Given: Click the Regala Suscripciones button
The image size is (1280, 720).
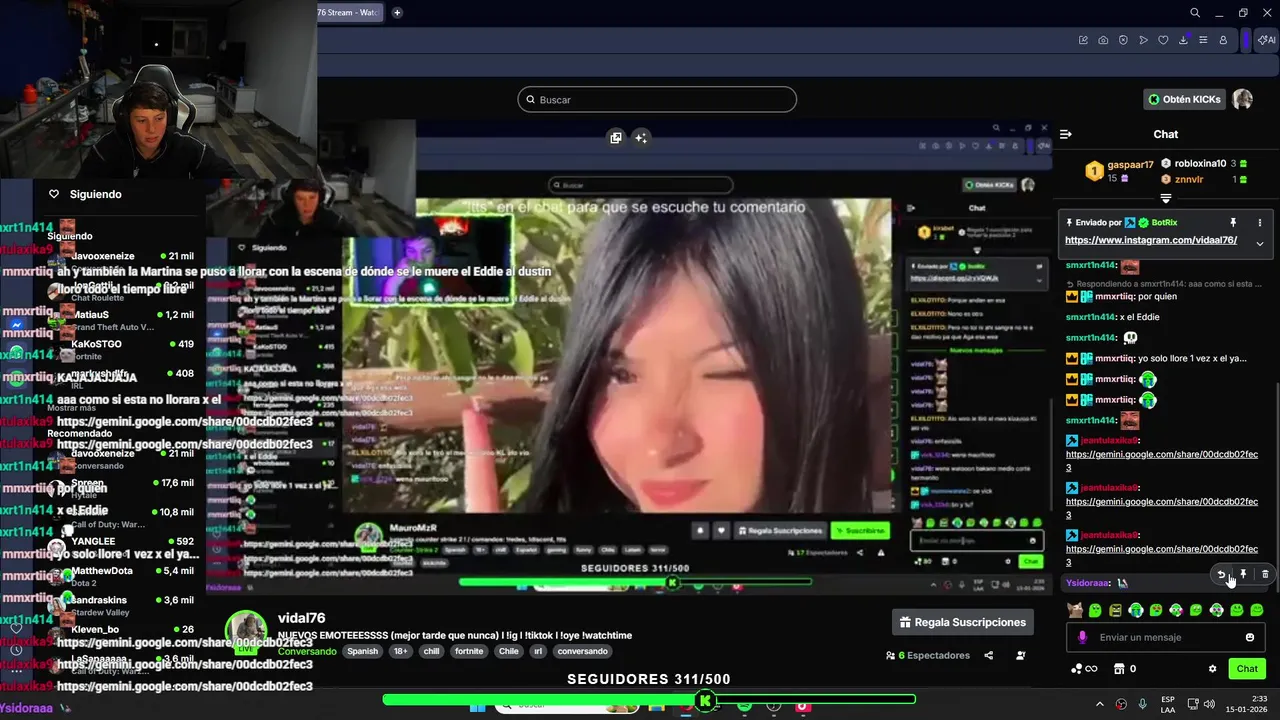Looking at the screenshot, I should coord(962,622).
